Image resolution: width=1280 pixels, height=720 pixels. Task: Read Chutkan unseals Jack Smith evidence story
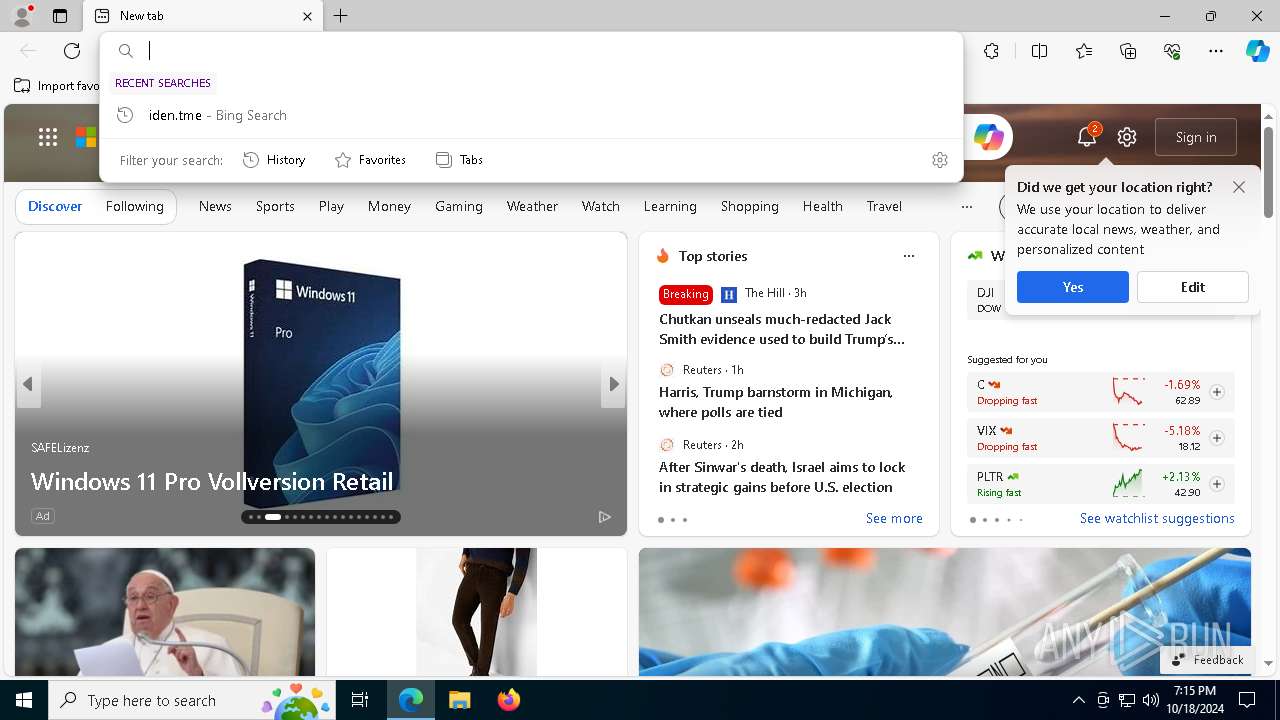tap(782, 329)
